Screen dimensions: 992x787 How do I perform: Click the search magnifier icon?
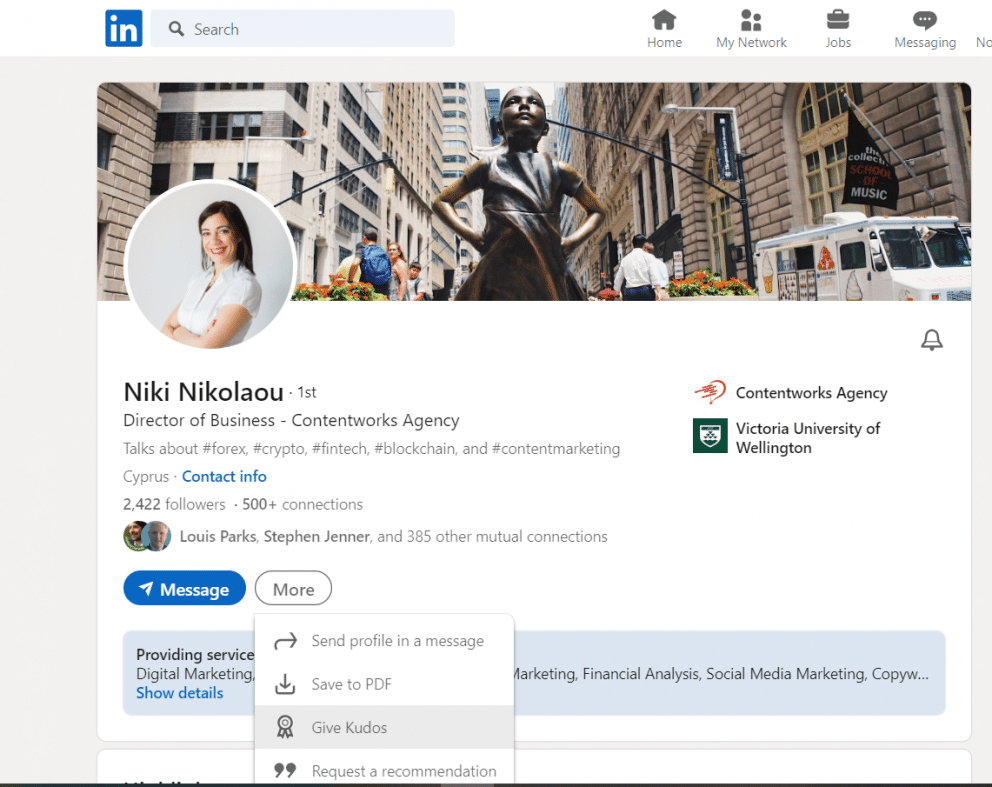pyautogui.click(x=176, y=29)
